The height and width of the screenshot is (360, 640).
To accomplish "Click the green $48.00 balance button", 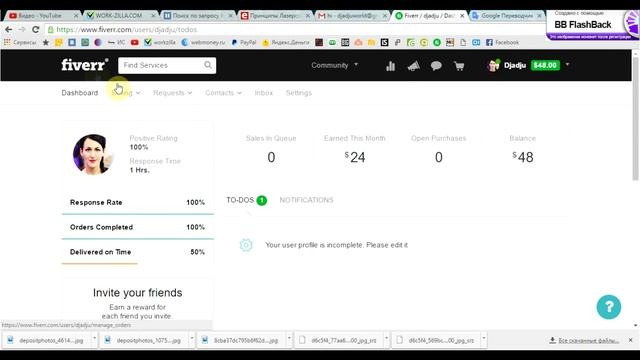I will click(x=545, y=65).
